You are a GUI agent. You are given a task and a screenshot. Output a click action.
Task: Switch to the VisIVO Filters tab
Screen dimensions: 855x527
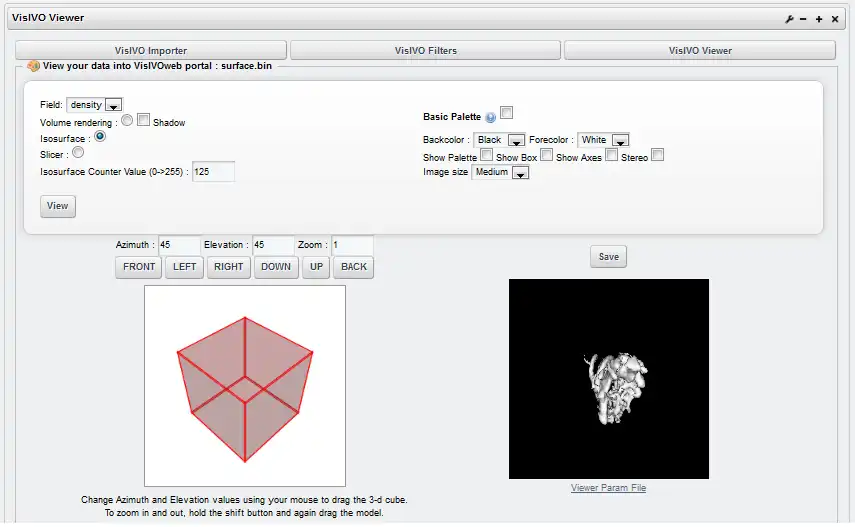pyautogui.click(x=425, y=50)
